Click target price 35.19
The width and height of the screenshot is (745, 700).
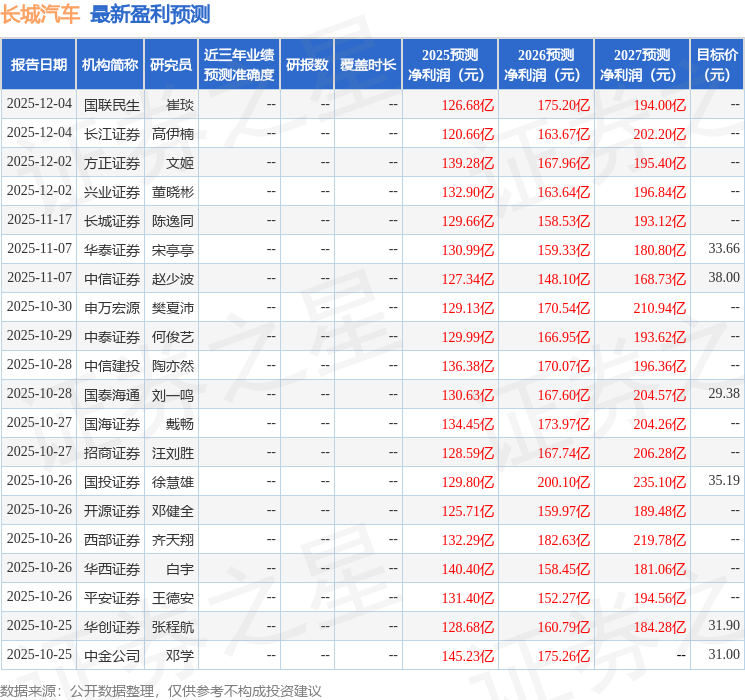click(x=724, y=480)
